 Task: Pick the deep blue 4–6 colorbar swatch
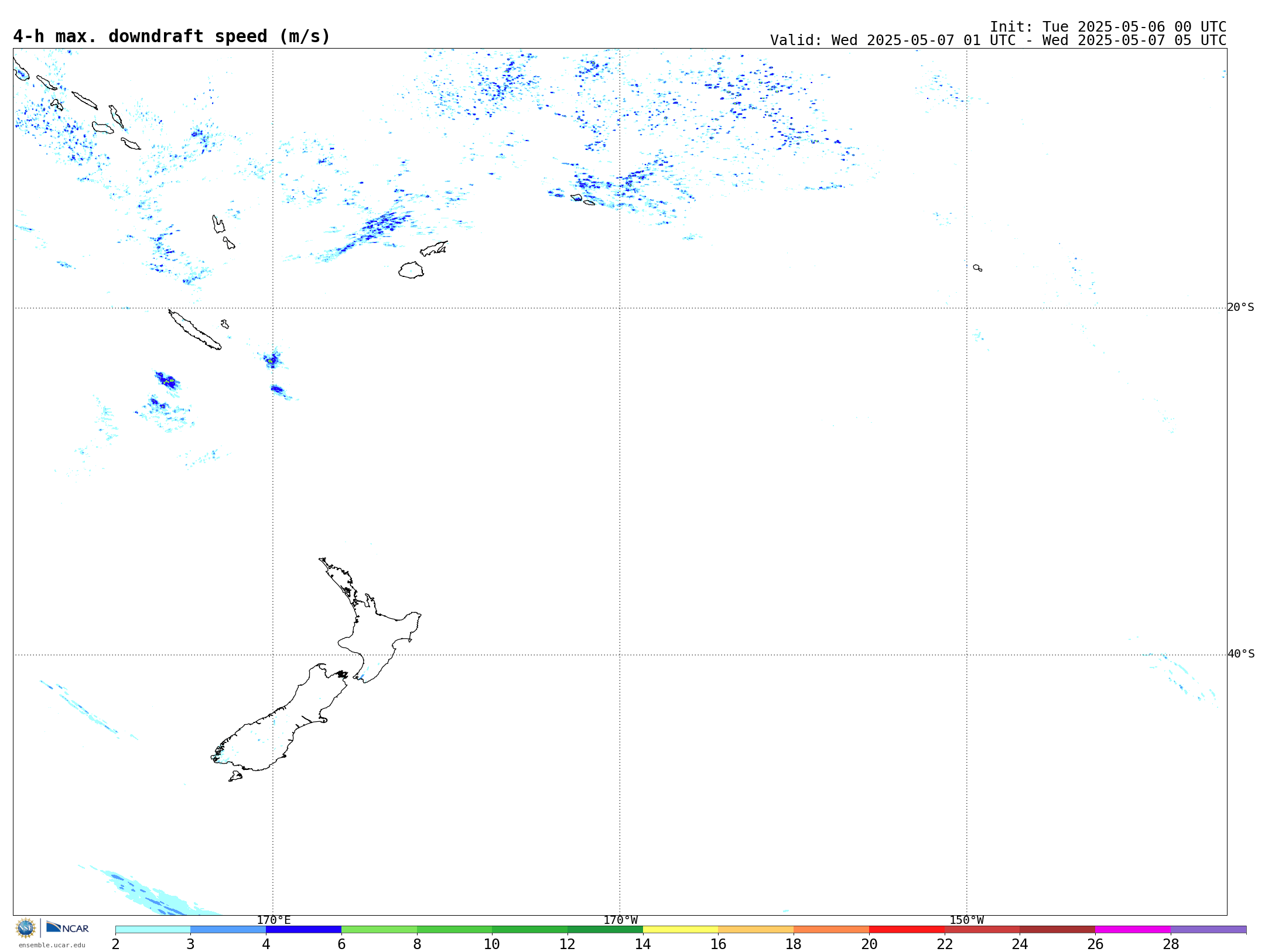click(x=303, y=929)
